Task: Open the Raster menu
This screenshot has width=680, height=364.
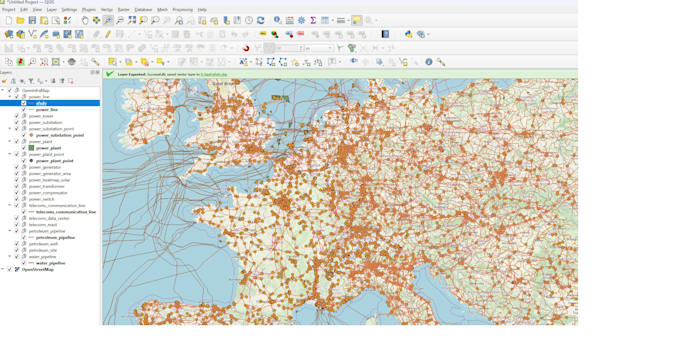Action: click(x=124, y=10)
